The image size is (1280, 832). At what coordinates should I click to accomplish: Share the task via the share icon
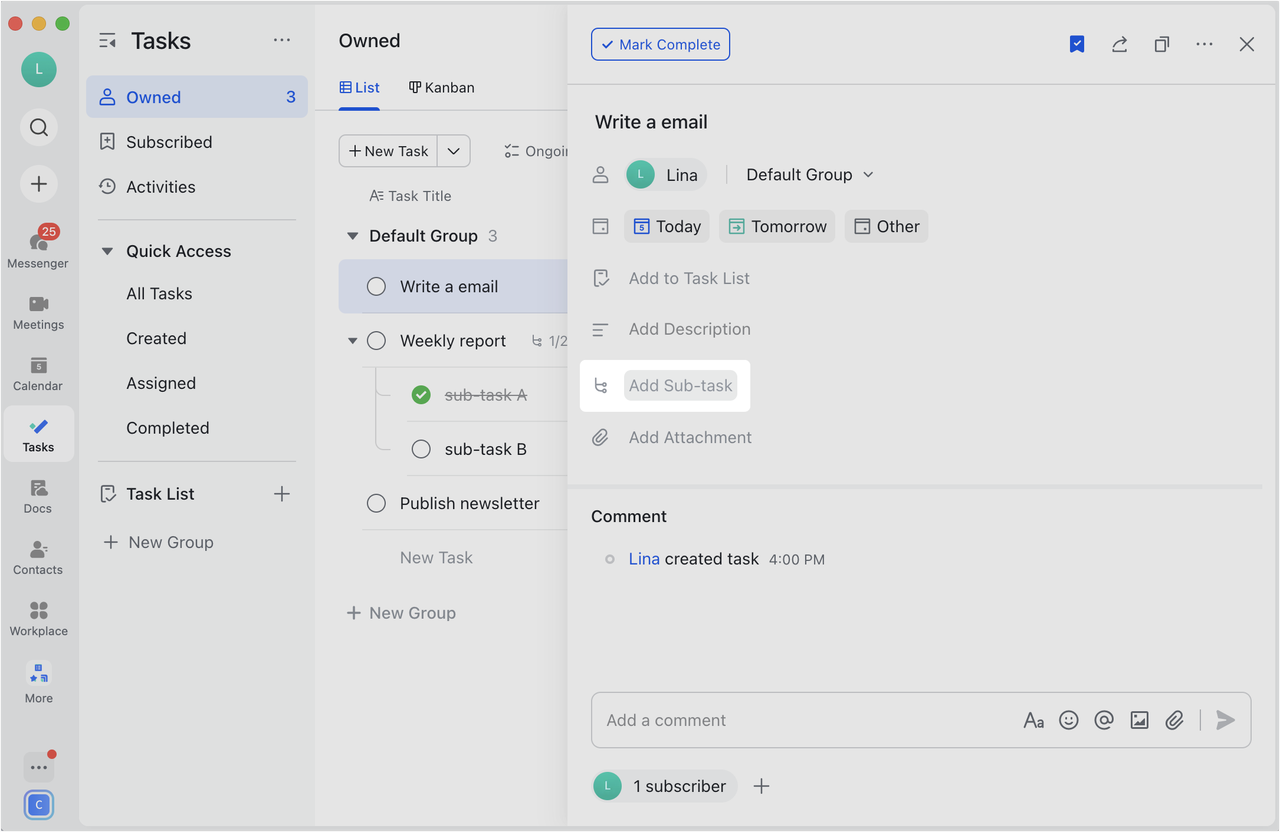(1119, 44)
